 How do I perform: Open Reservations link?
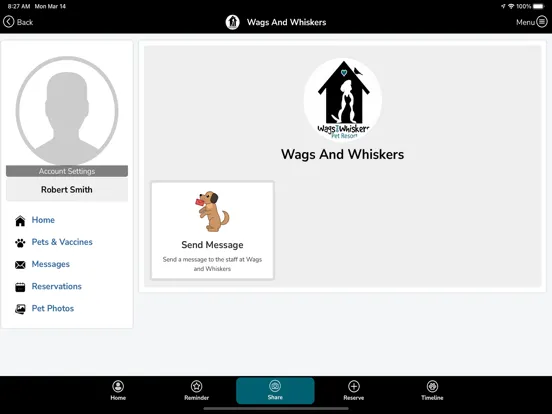tap(57, 286)
